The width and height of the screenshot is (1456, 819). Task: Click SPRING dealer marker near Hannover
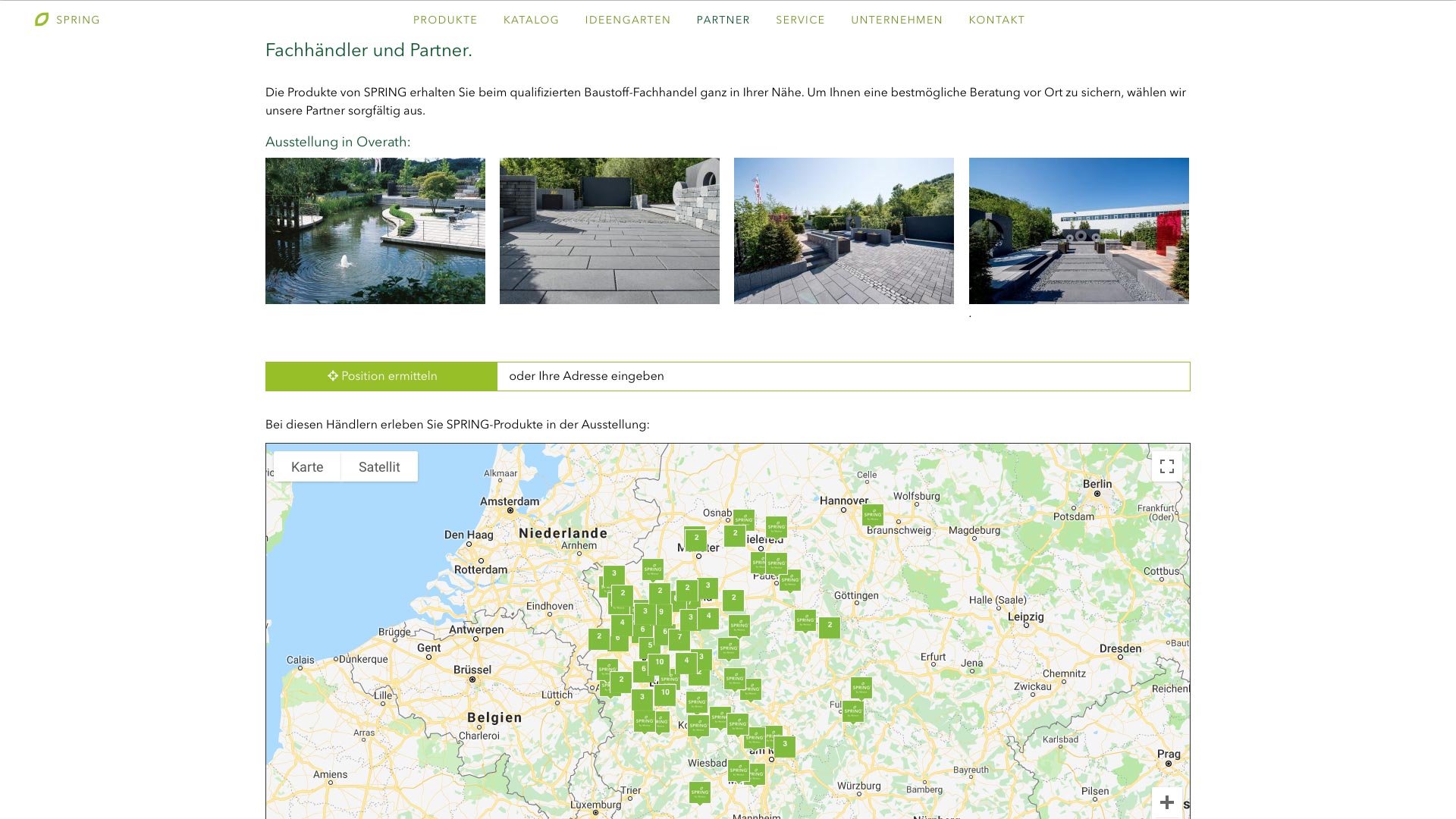coord(873,515)
